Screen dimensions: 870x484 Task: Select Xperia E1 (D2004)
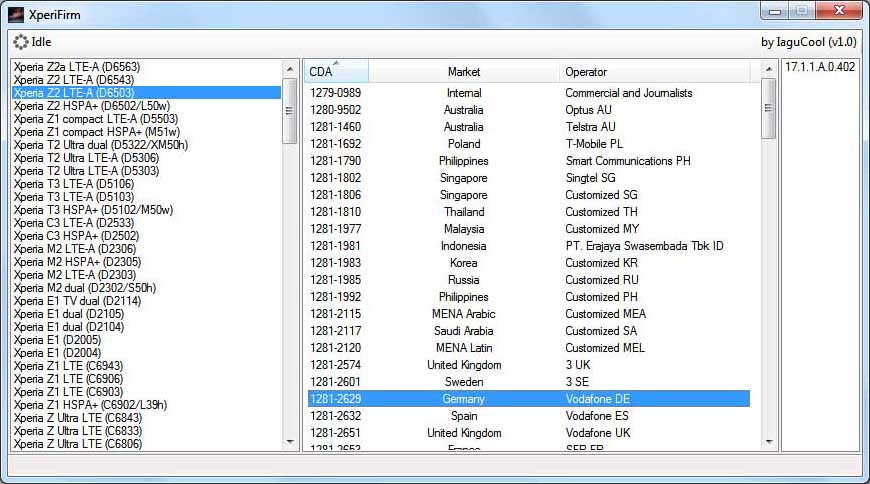(x=147, y=353)
